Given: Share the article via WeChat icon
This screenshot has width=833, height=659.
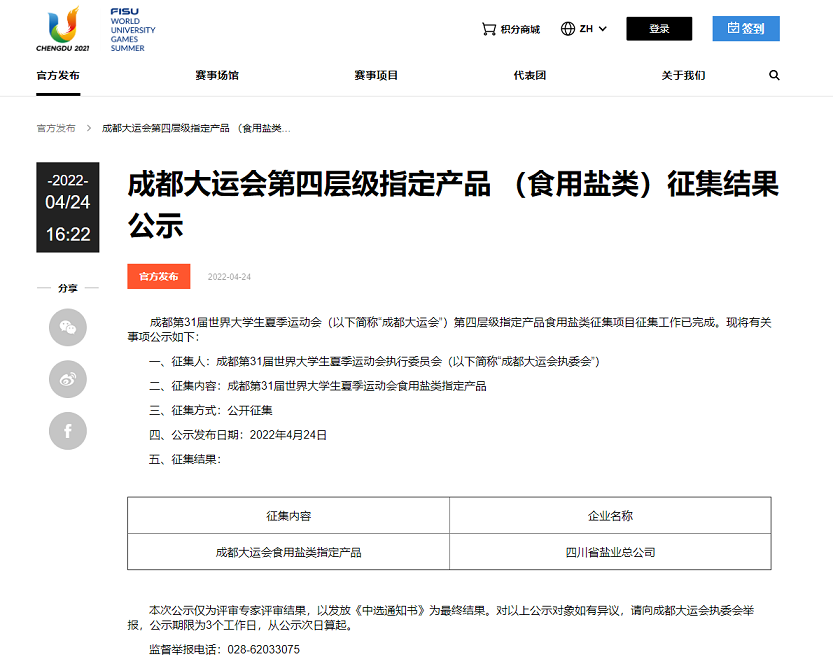Looking at the screenshot, I should coord(68,327).
